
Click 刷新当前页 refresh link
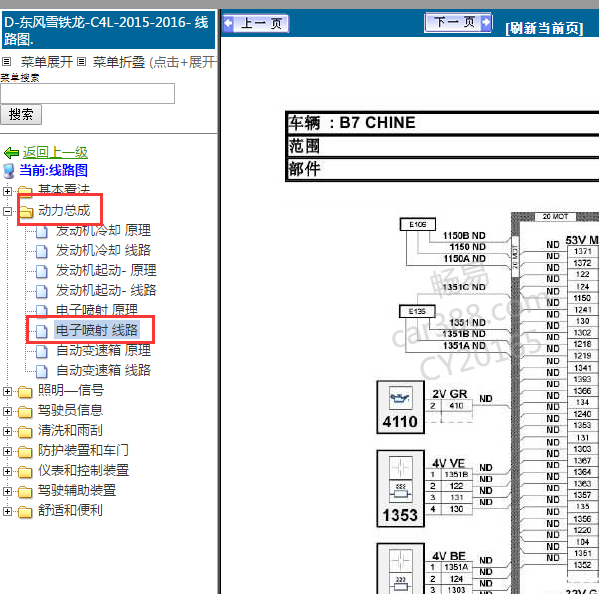point(544,28)
